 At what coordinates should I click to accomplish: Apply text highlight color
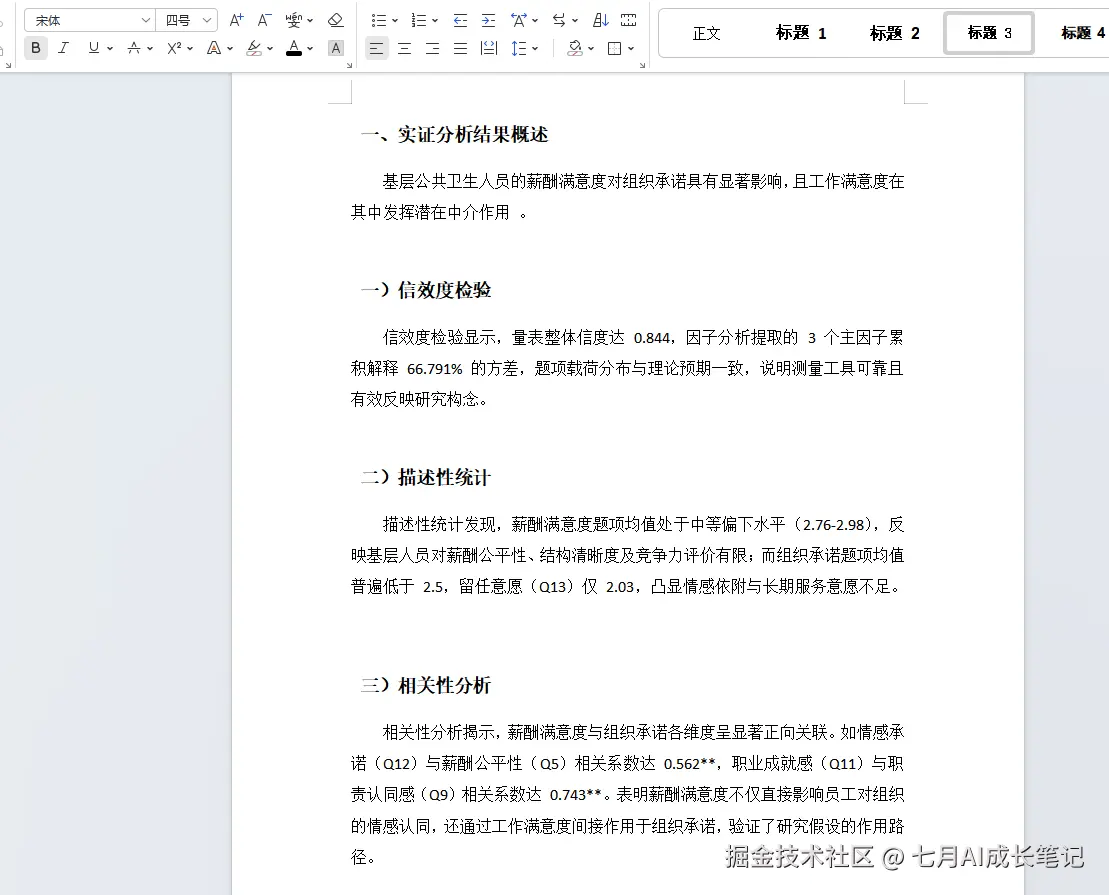tap(253, 48)
